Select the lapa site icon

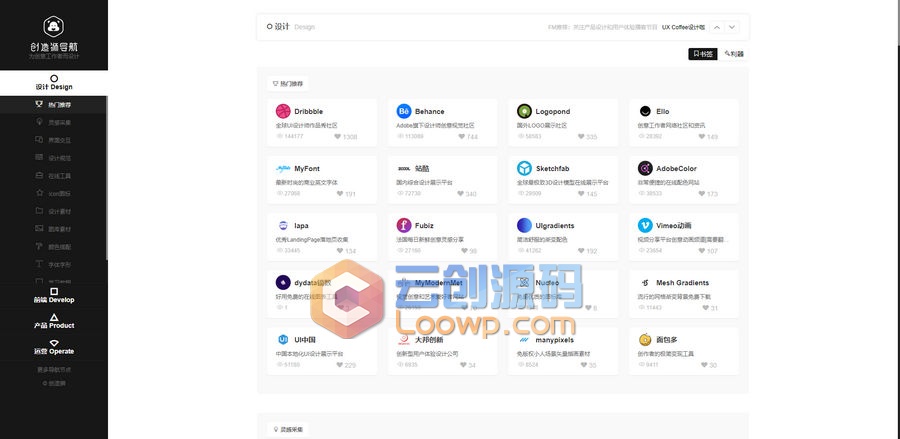coord(283,226)
